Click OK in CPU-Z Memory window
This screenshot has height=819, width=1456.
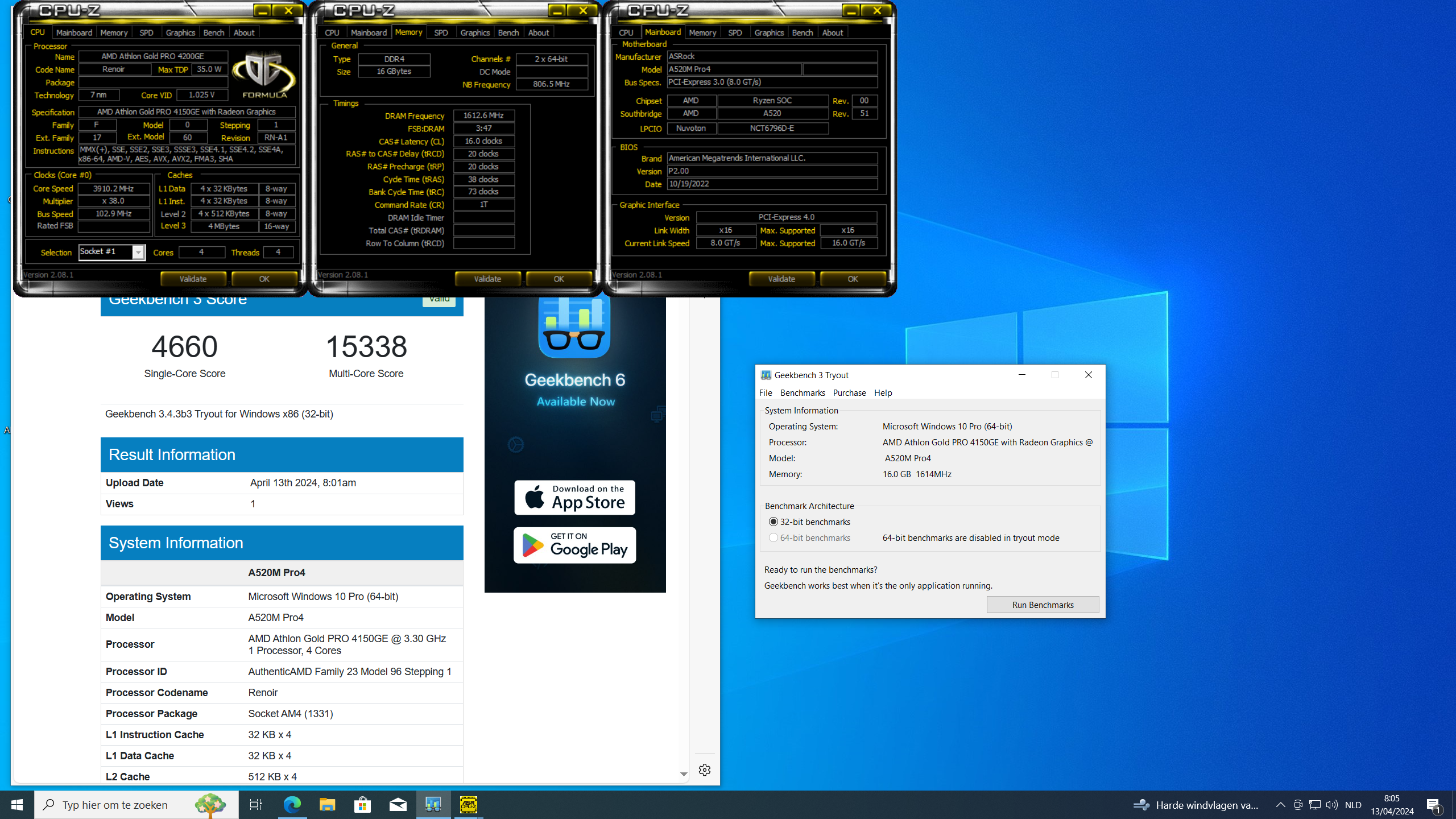point(559,279)
